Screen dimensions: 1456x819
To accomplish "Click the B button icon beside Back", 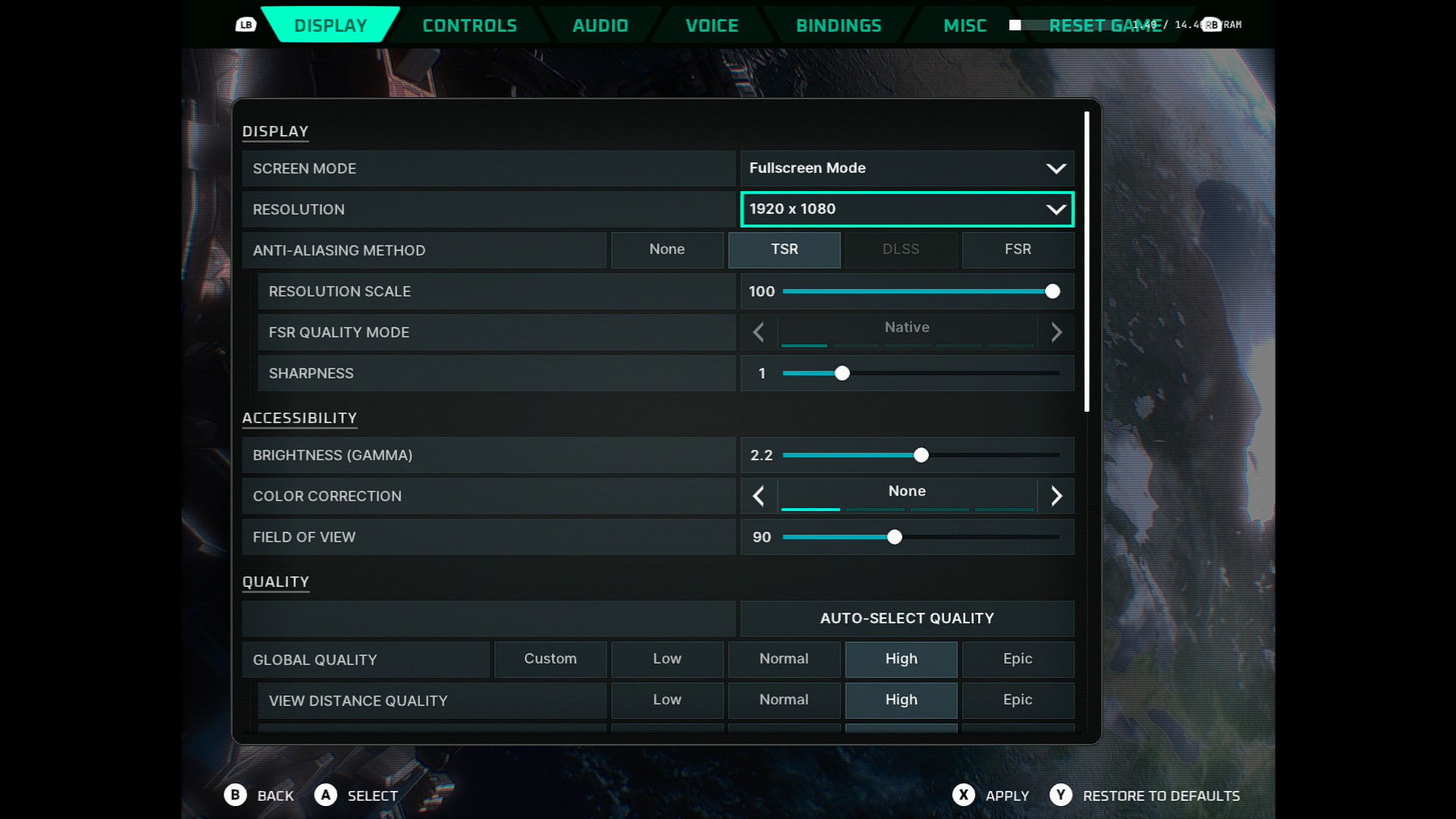I will (236, 795).
